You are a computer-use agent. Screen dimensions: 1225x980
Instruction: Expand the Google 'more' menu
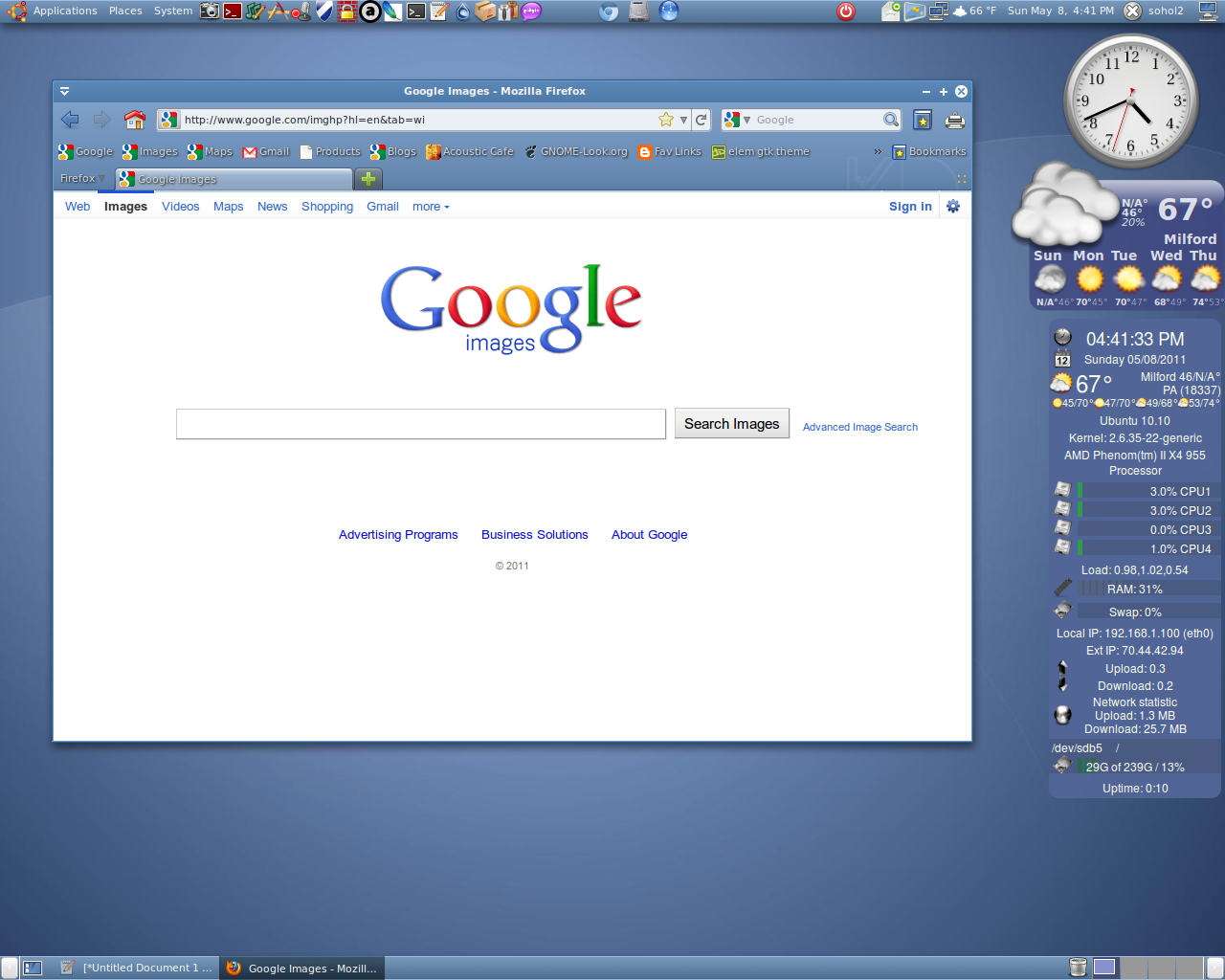pos(431,207)
